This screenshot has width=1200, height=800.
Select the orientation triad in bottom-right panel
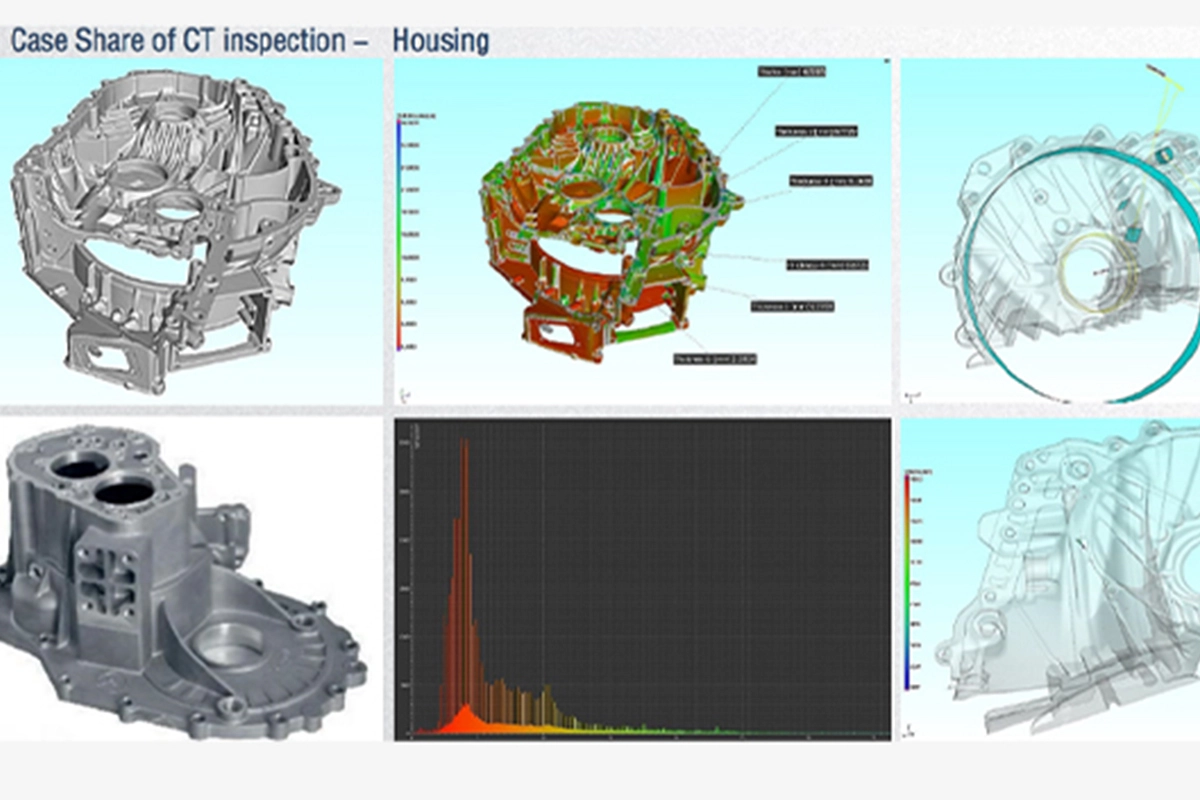908,728
